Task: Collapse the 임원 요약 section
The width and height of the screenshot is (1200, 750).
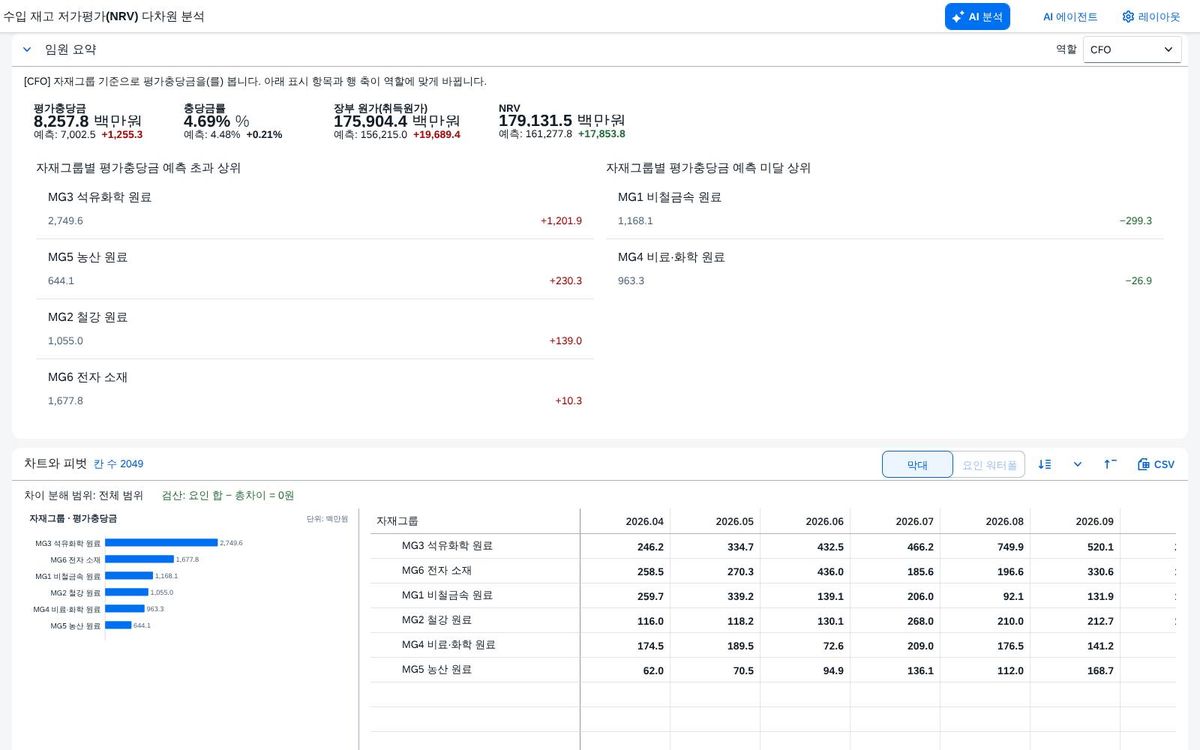Action: pos(27,49)
